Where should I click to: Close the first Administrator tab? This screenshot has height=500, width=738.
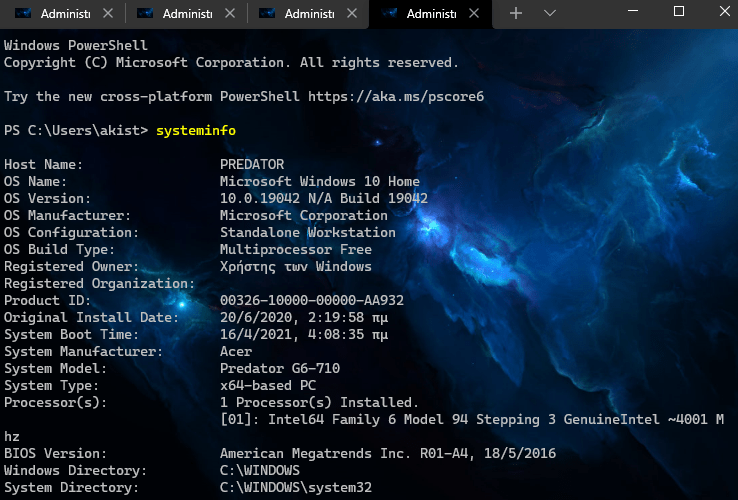click(x=106, y=14)
